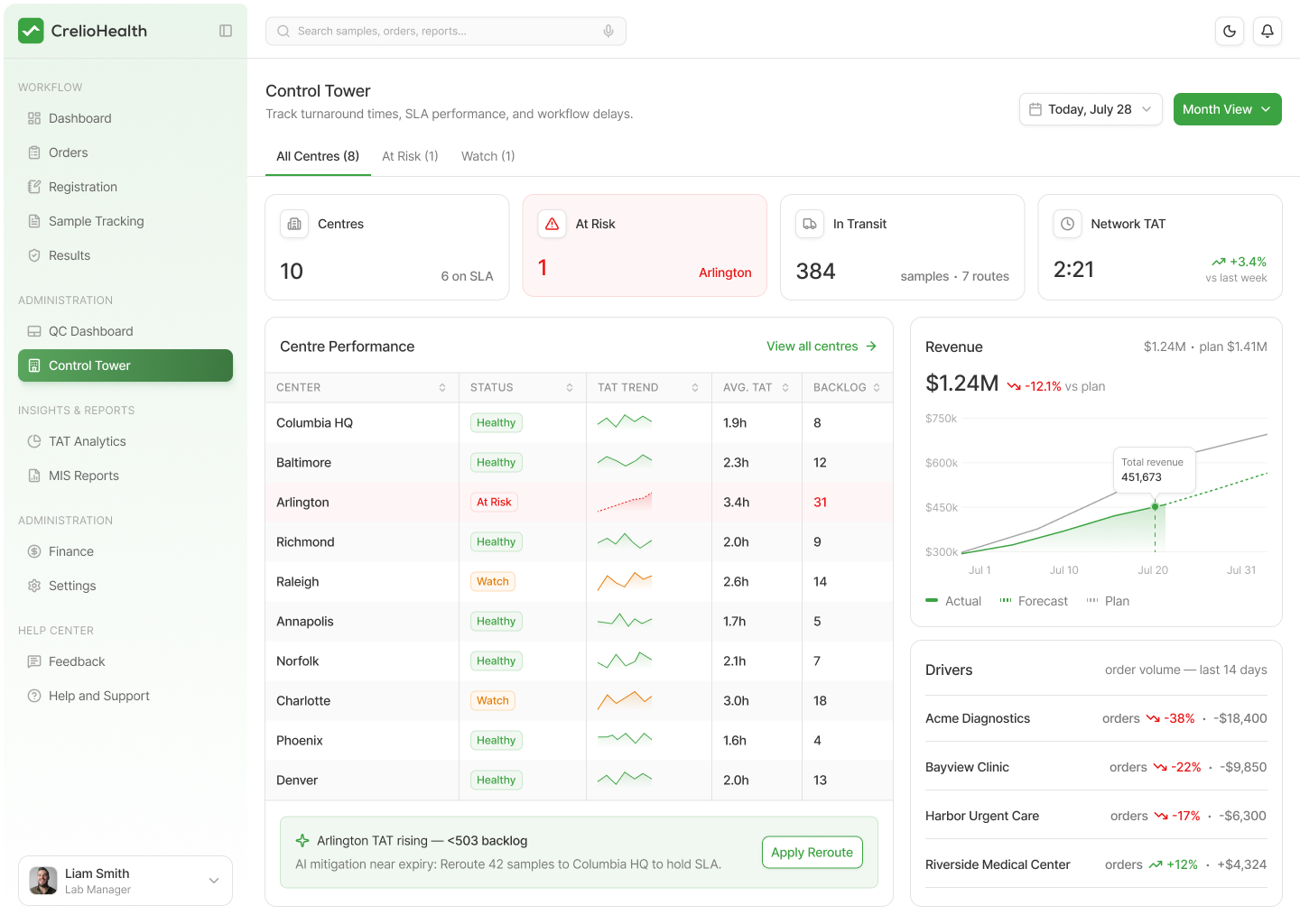Viewport: 1300px width, 924px height.
Task: Toggle dark mode moon icon
Action: click(1230, 31)
